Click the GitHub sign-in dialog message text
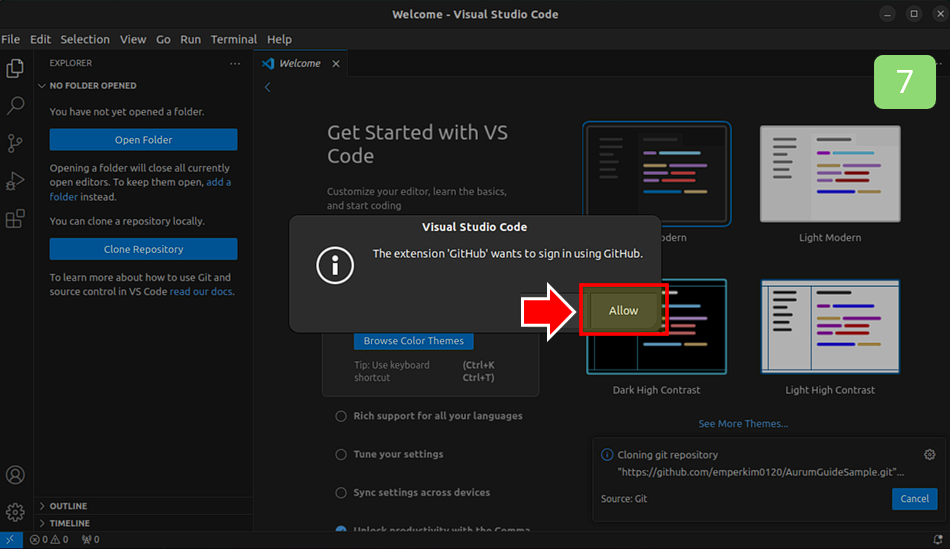 tap(508, 253)
